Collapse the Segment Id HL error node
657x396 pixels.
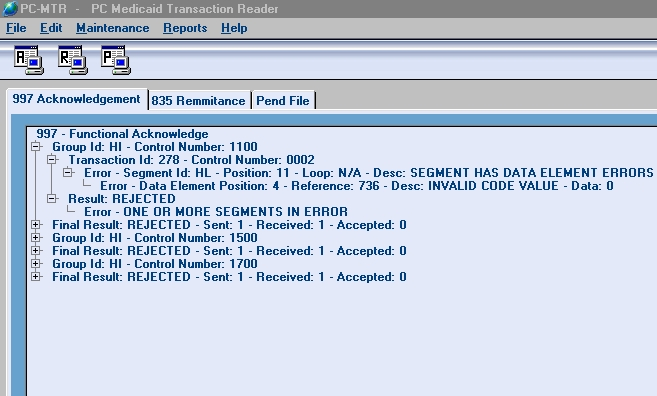tap(67, 173)
